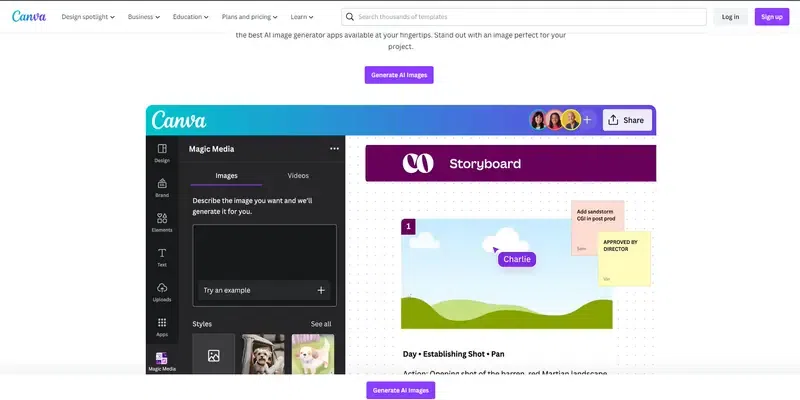
Task: Switch to the Videos tab
Action: coord(298,176)
